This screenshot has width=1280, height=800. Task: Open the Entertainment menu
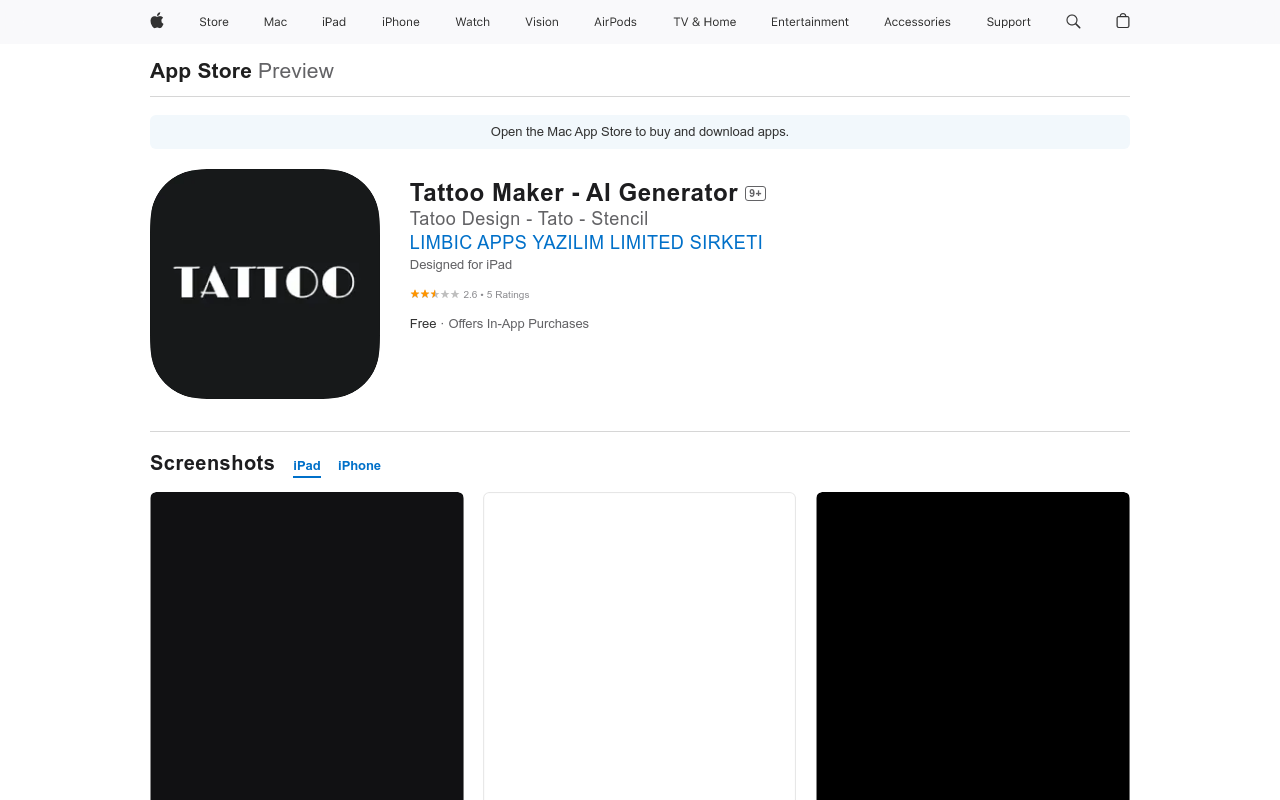[810, 22]
